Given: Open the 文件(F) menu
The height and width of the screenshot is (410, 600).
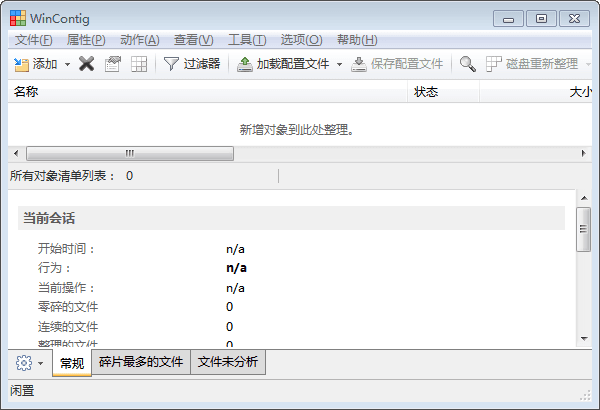Looking at the screenshot, I should (34, 40).
